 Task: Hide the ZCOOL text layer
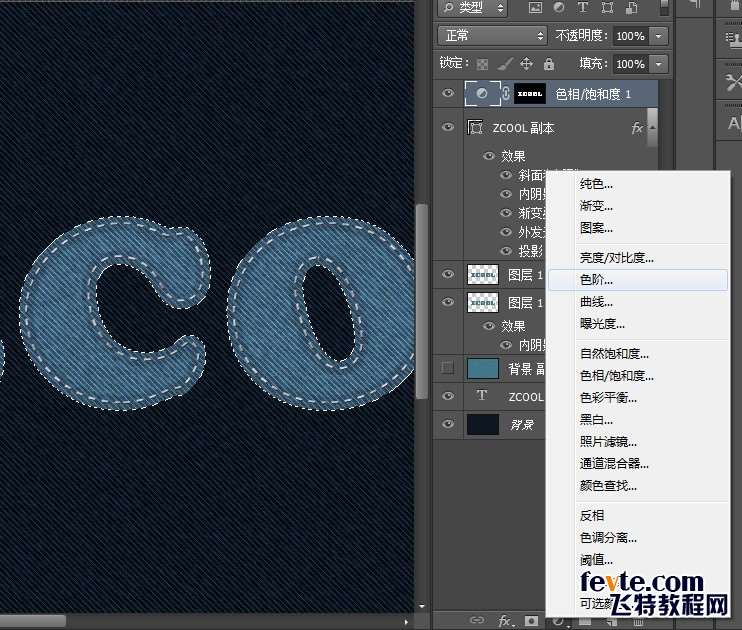coord(448,396)
